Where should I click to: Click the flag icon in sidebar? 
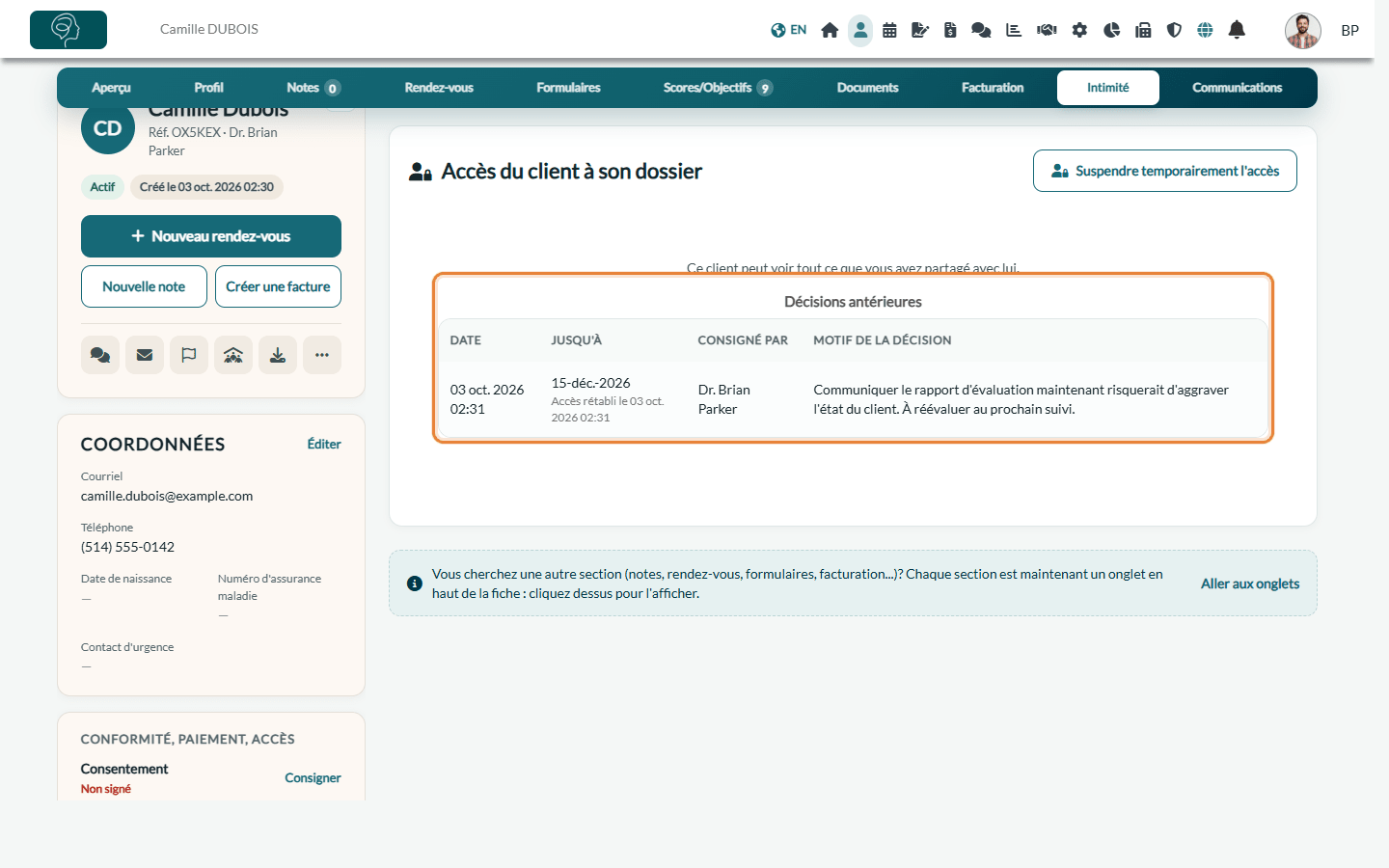click(189, 355)
